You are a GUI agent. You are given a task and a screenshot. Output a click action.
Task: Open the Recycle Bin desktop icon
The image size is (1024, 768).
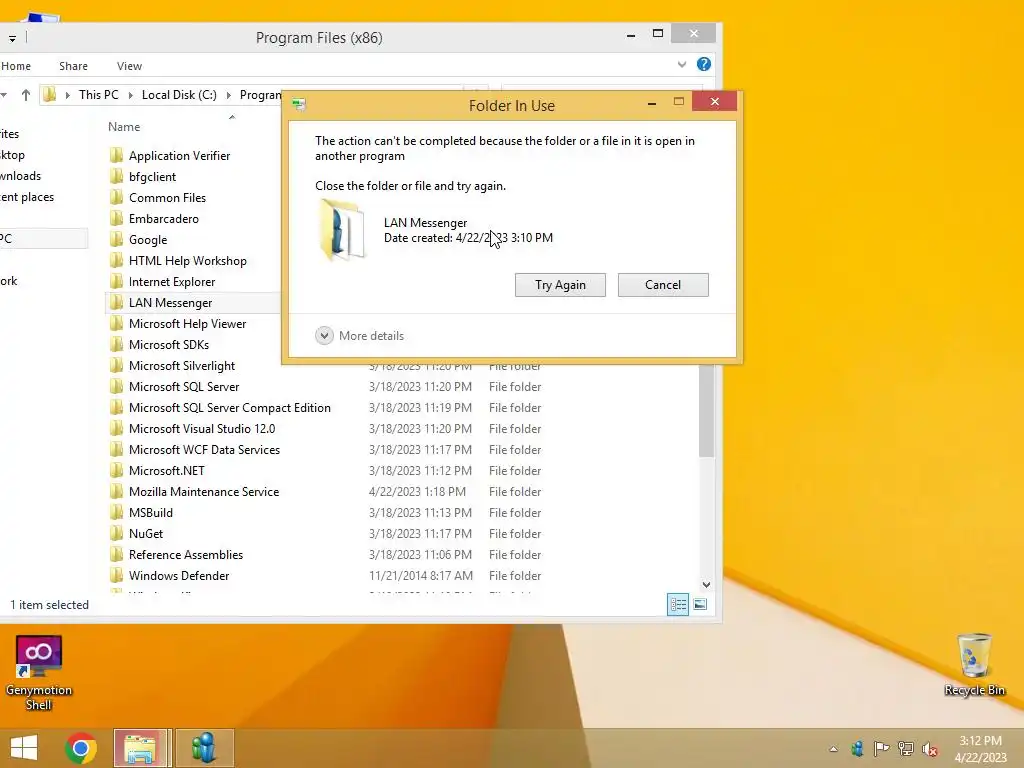[x=974, y=665]
